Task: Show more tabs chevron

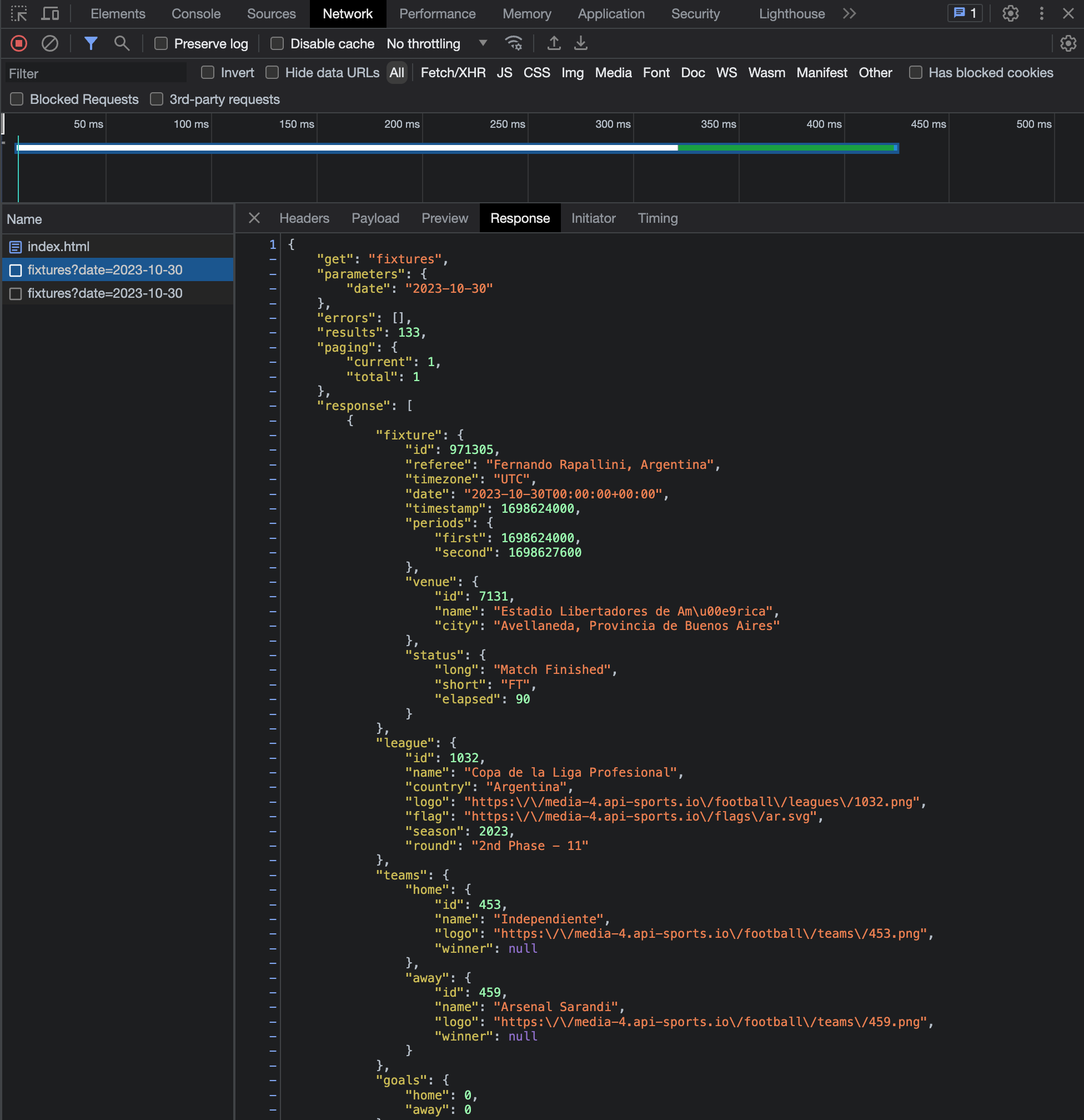Action: tap(850, 14)
